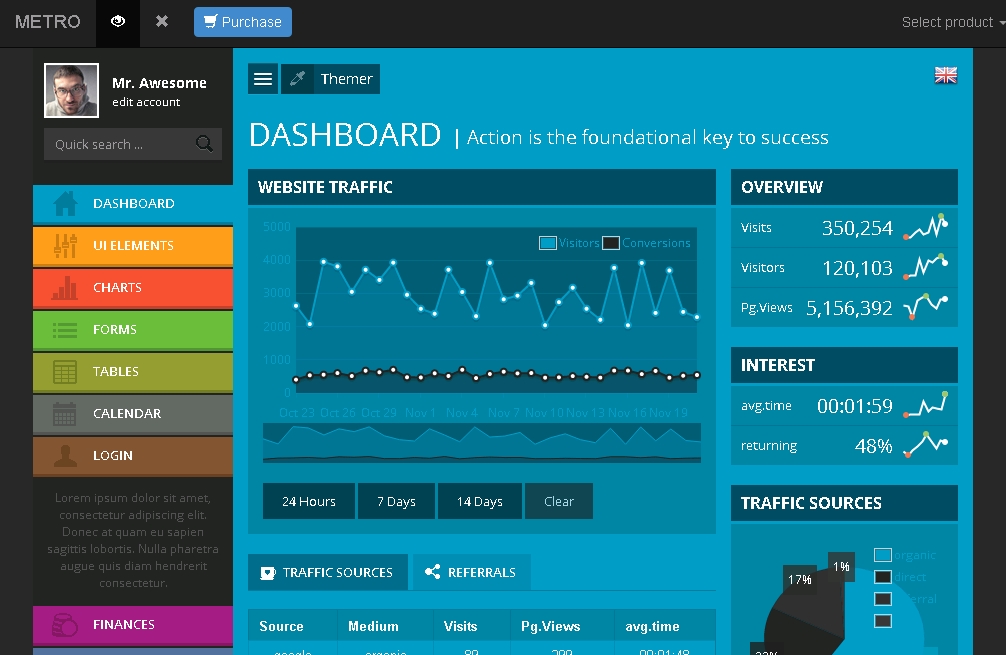Click the Tables grid icon in sidebar
Viewport: 1006px width, 655px height.
point(65,372)
